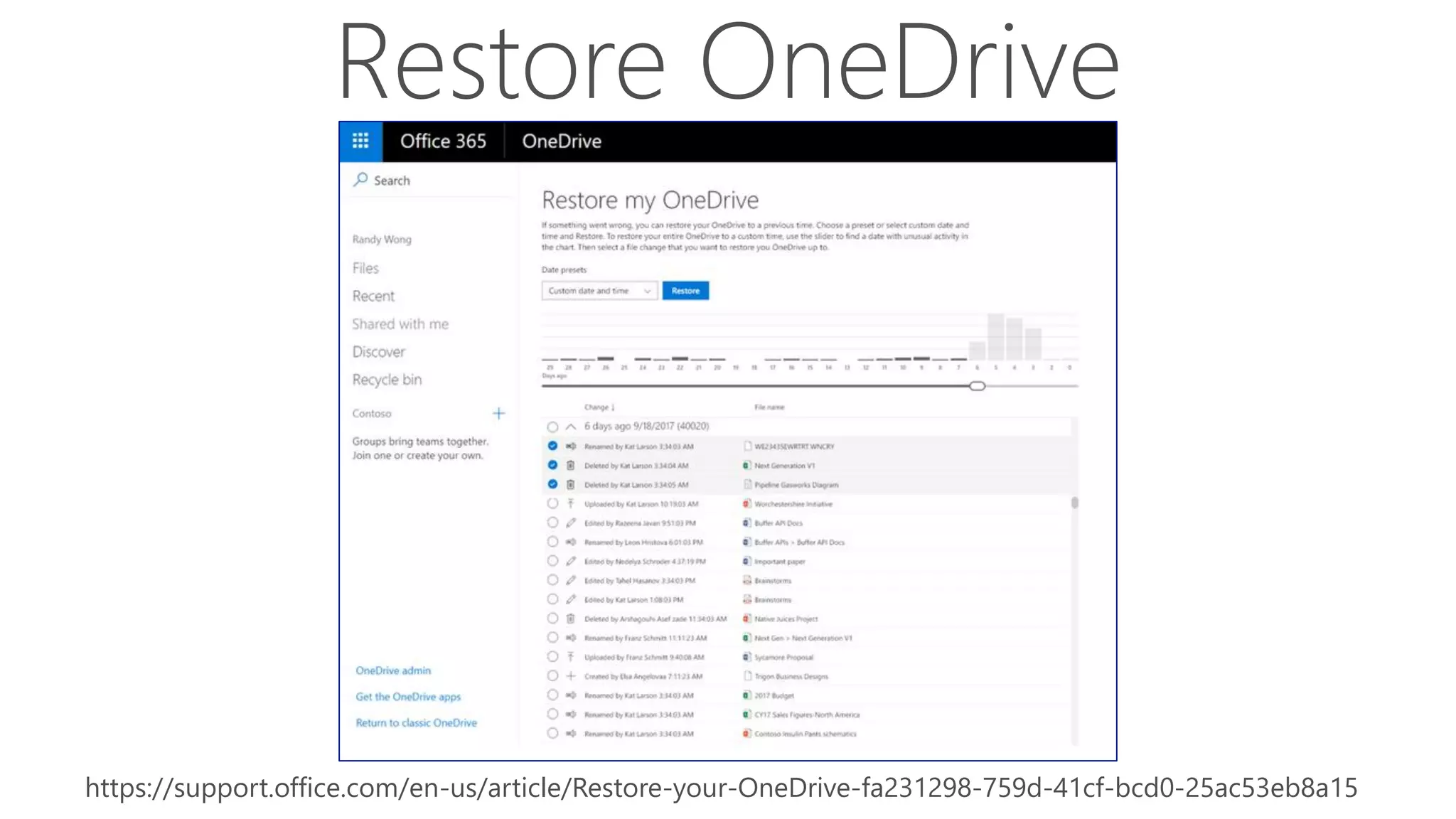Screen dimensions: 1456x819
Task: Open the Recycle bin
Action: (x=387, y=380)
